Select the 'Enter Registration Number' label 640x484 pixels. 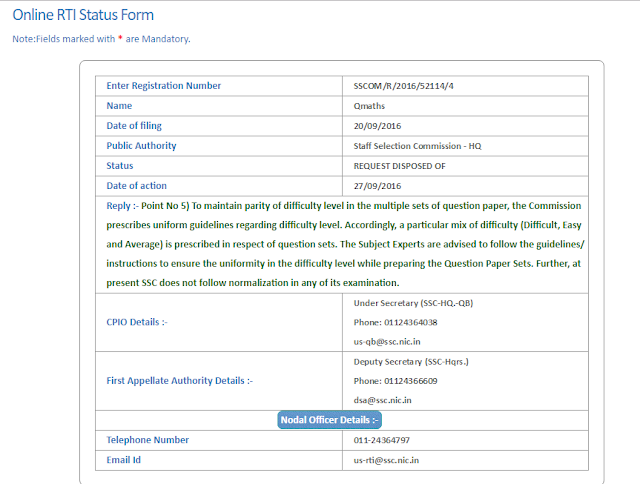[163, 86]
